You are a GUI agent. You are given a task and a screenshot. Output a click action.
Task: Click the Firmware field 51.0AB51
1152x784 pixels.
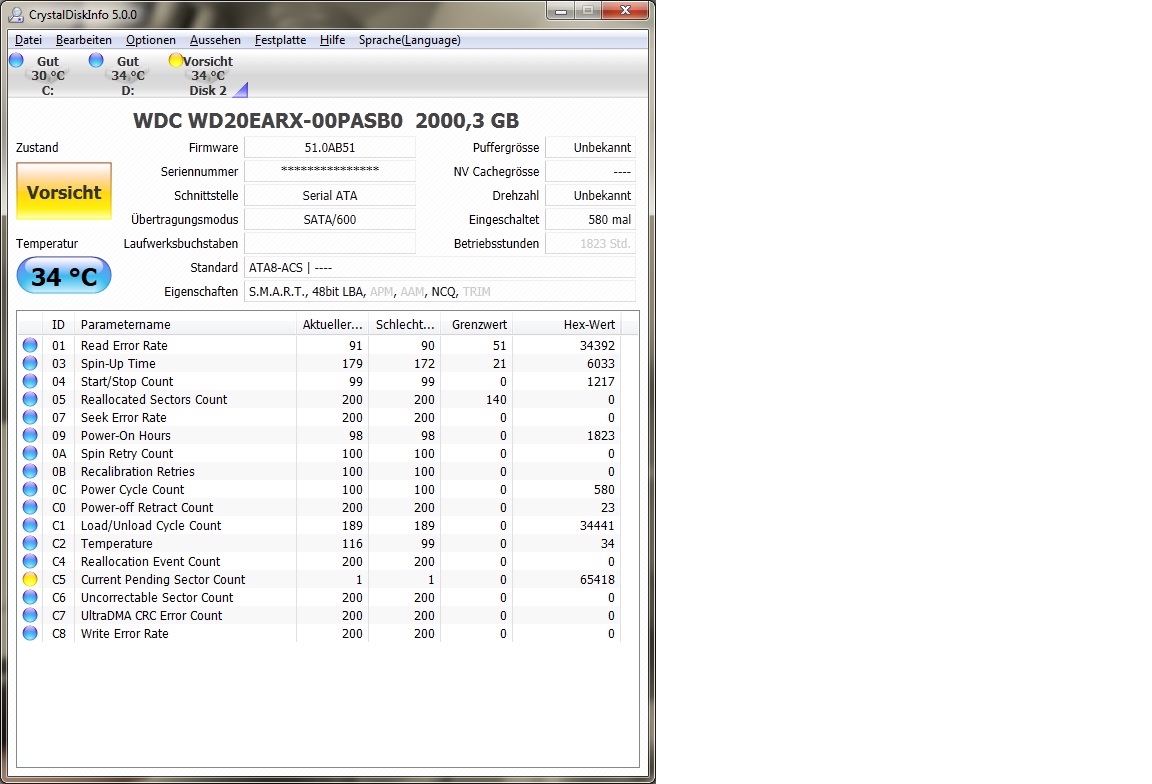[x=330, y=147]
